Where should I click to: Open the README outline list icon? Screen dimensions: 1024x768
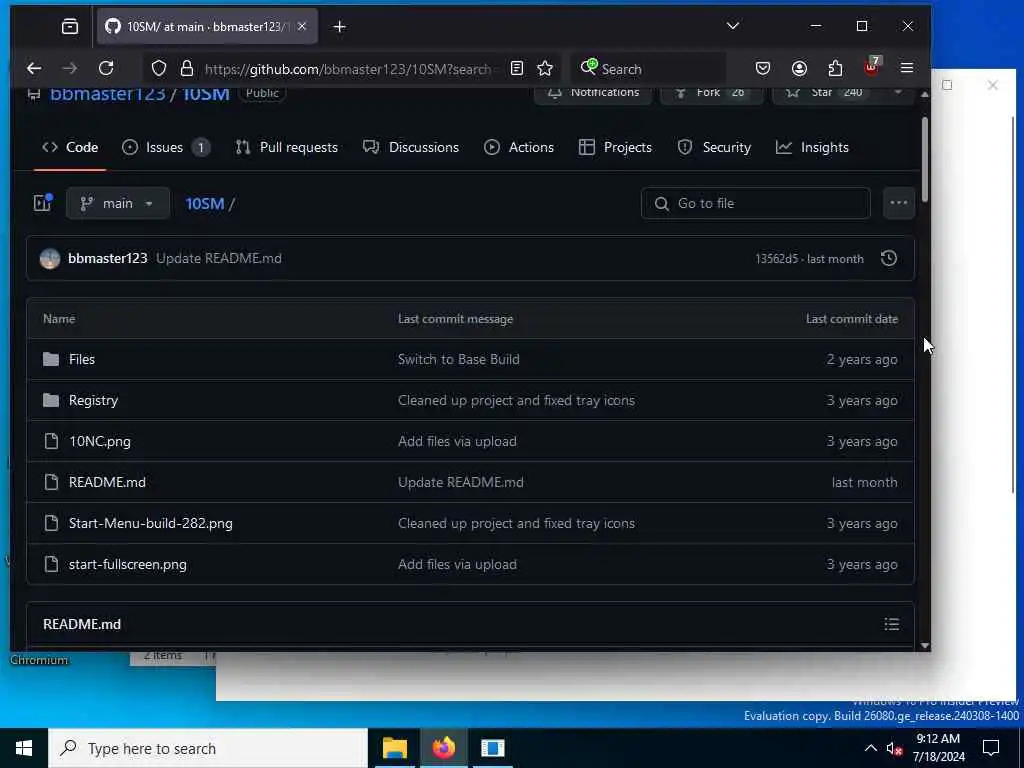[x=891, y=624]
